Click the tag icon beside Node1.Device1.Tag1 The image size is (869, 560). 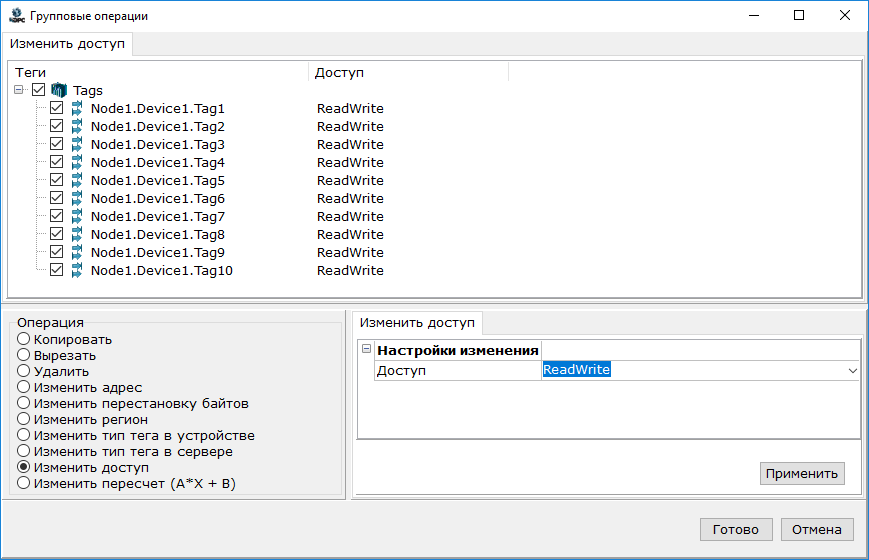[77, 108]
